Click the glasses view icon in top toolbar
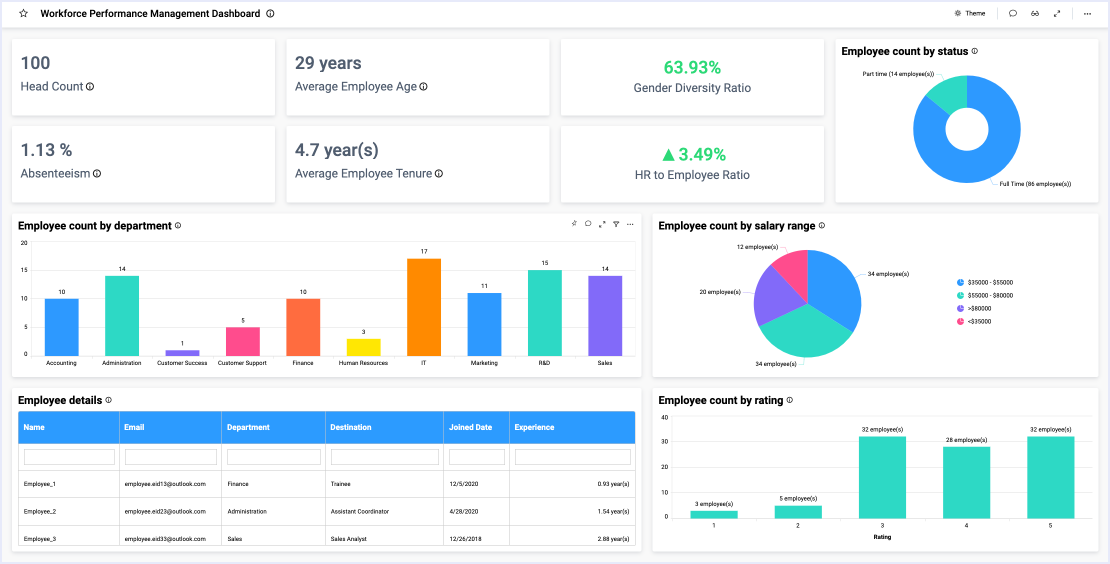1110x564 pixels. pos(1035,14)
